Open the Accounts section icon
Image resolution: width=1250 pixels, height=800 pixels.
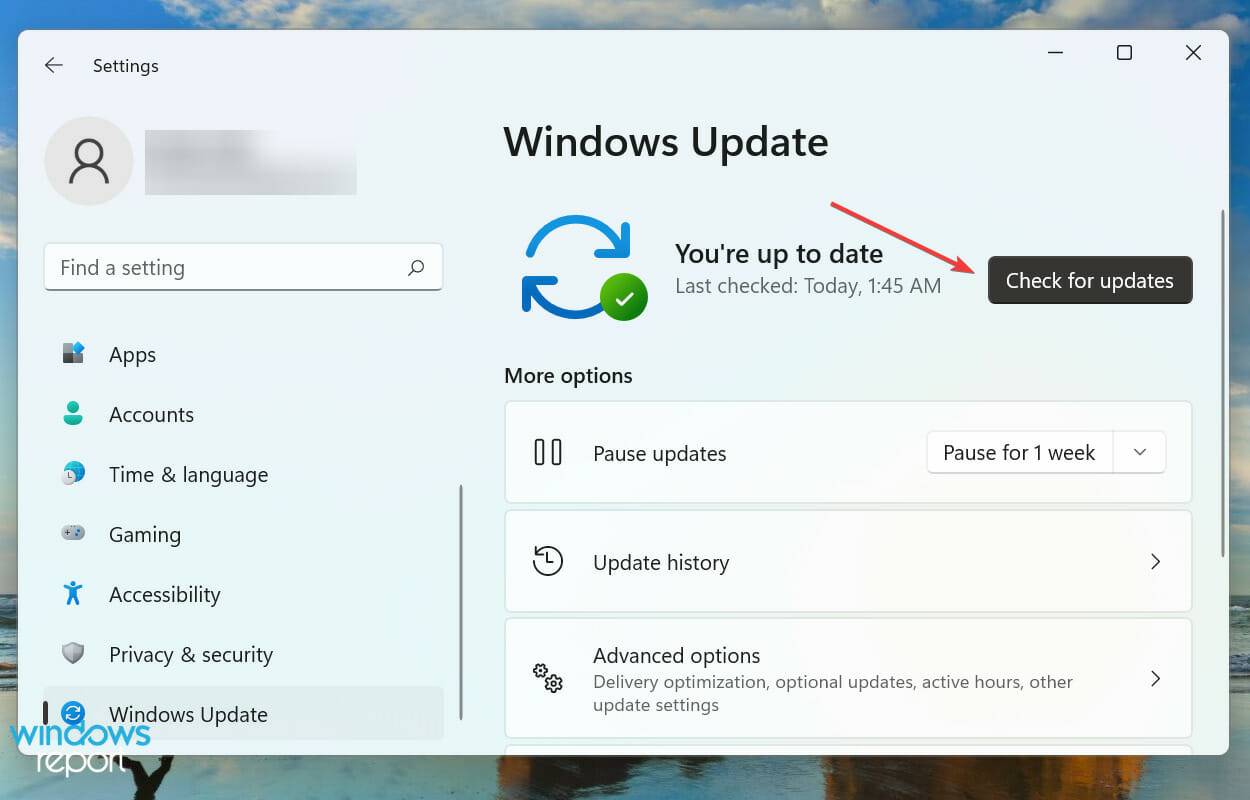[x=74, y=414]
